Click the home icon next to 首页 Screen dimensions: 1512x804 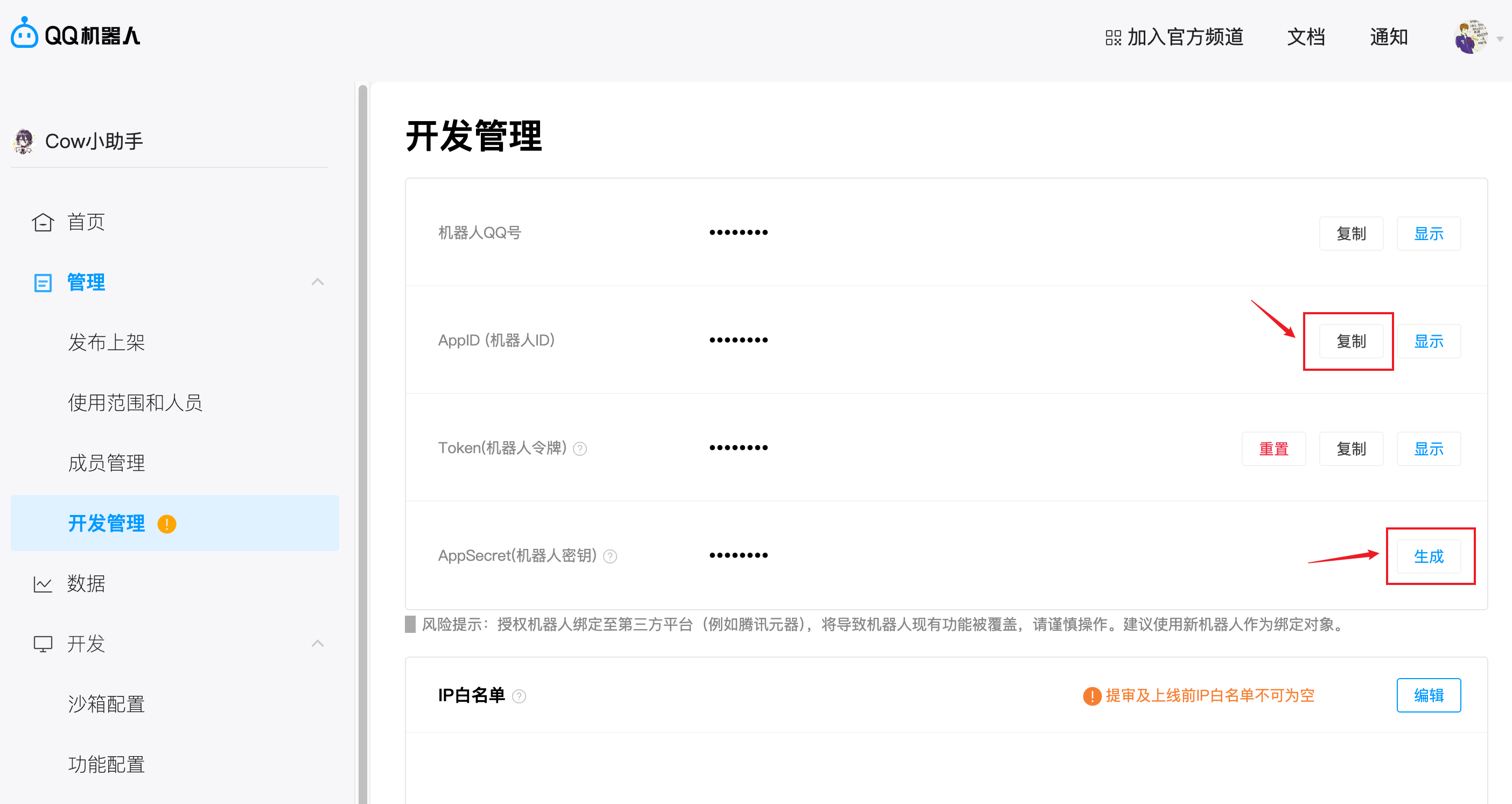(x=43, y=222)
